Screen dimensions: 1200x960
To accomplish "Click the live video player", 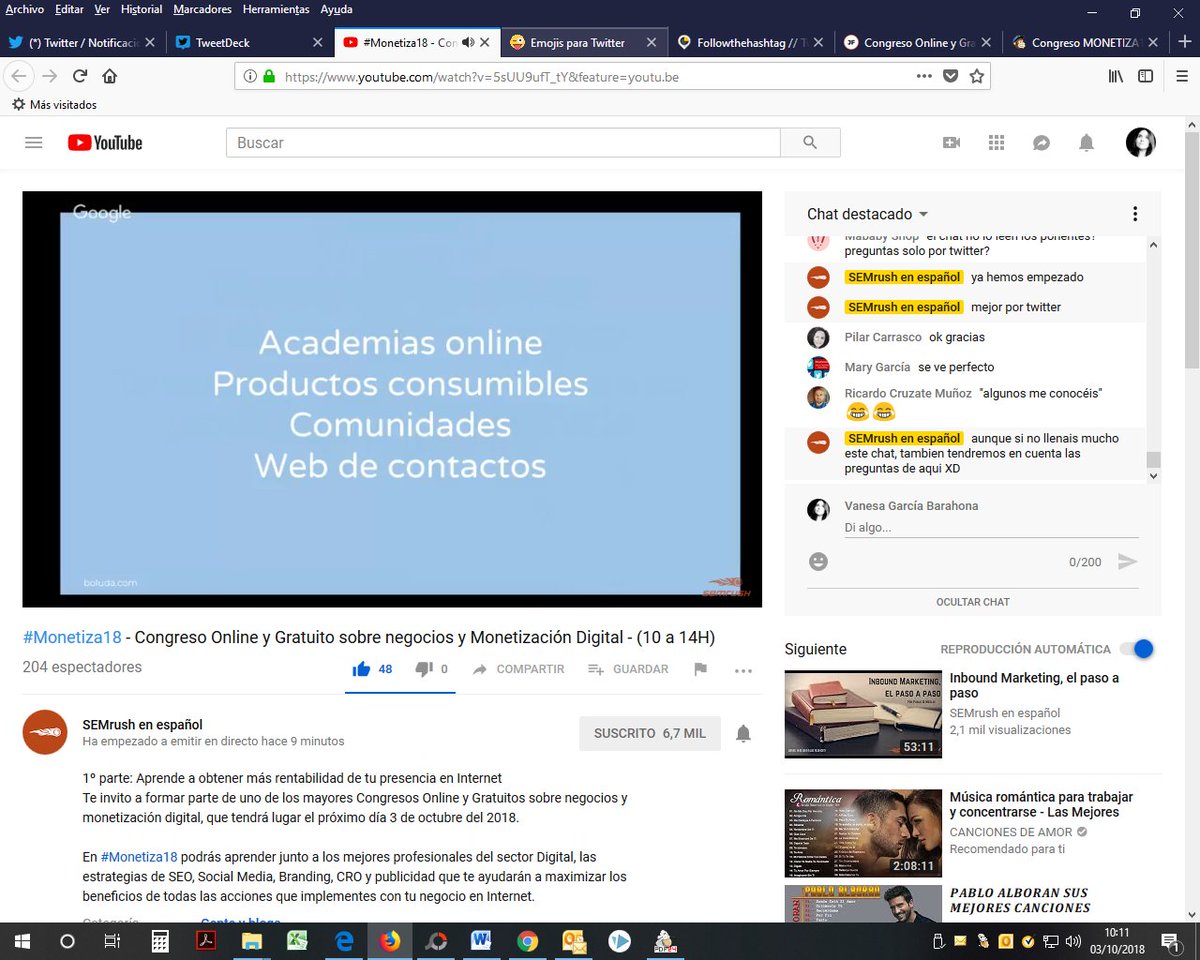I will 392,399.
